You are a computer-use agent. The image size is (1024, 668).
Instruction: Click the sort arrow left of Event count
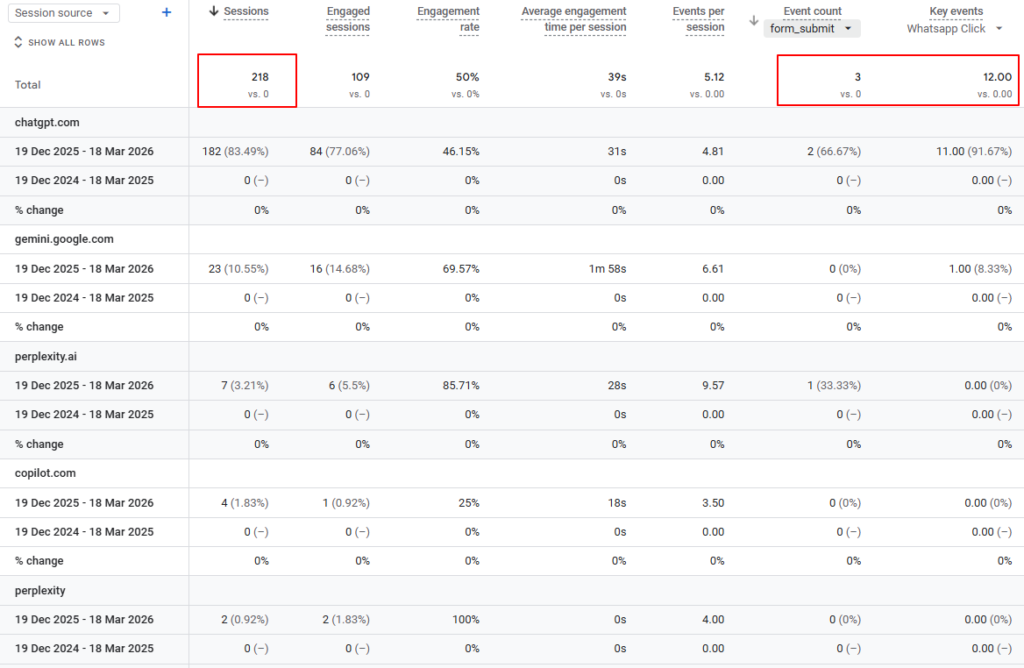pyautogui.click(x=753, y=20)
